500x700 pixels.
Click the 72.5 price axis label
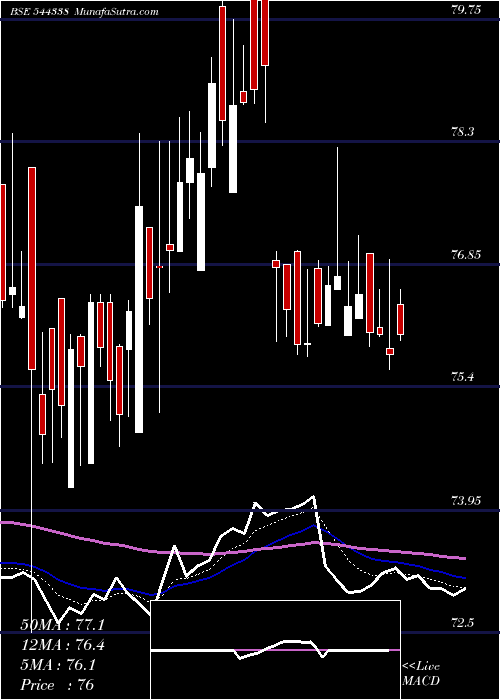tap(463, 623)
